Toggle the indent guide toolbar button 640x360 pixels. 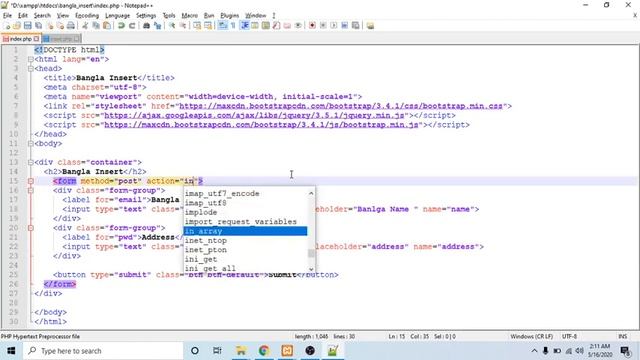pos(244,26)
